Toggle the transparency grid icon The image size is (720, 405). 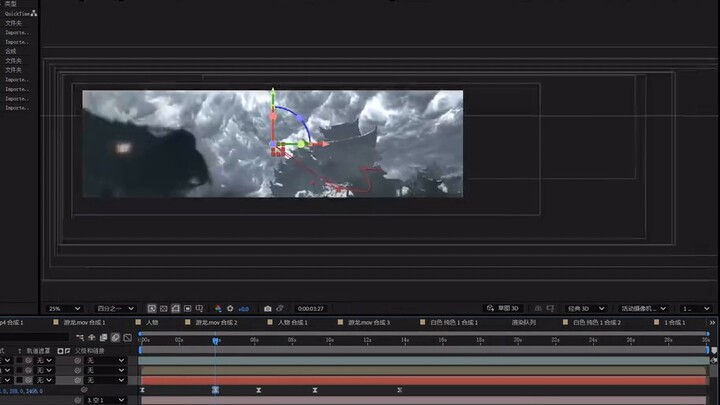tap(175, 309)
